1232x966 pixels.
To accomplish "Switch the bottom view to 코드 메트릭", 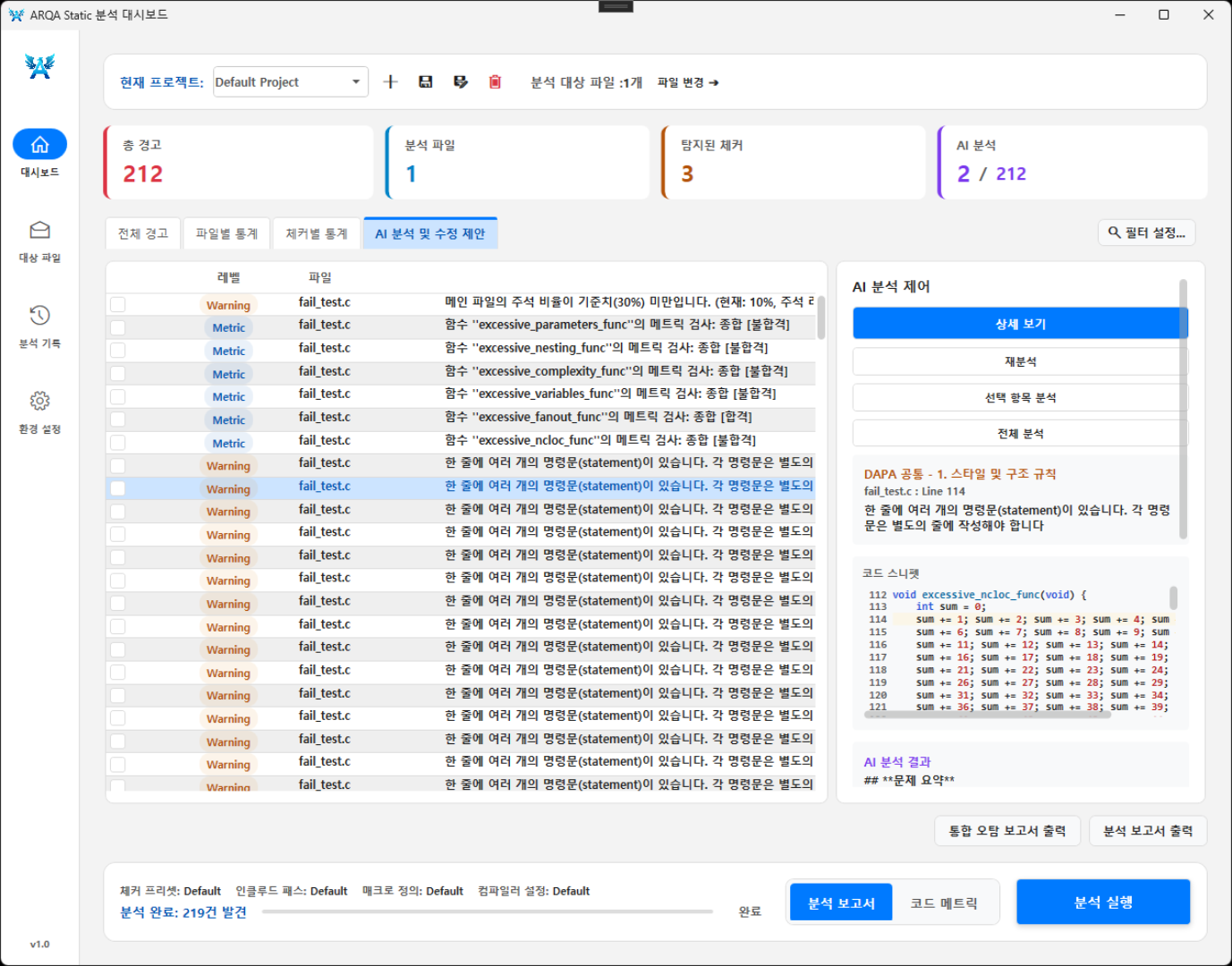I will pyautogui.click(x=944, y=903).
